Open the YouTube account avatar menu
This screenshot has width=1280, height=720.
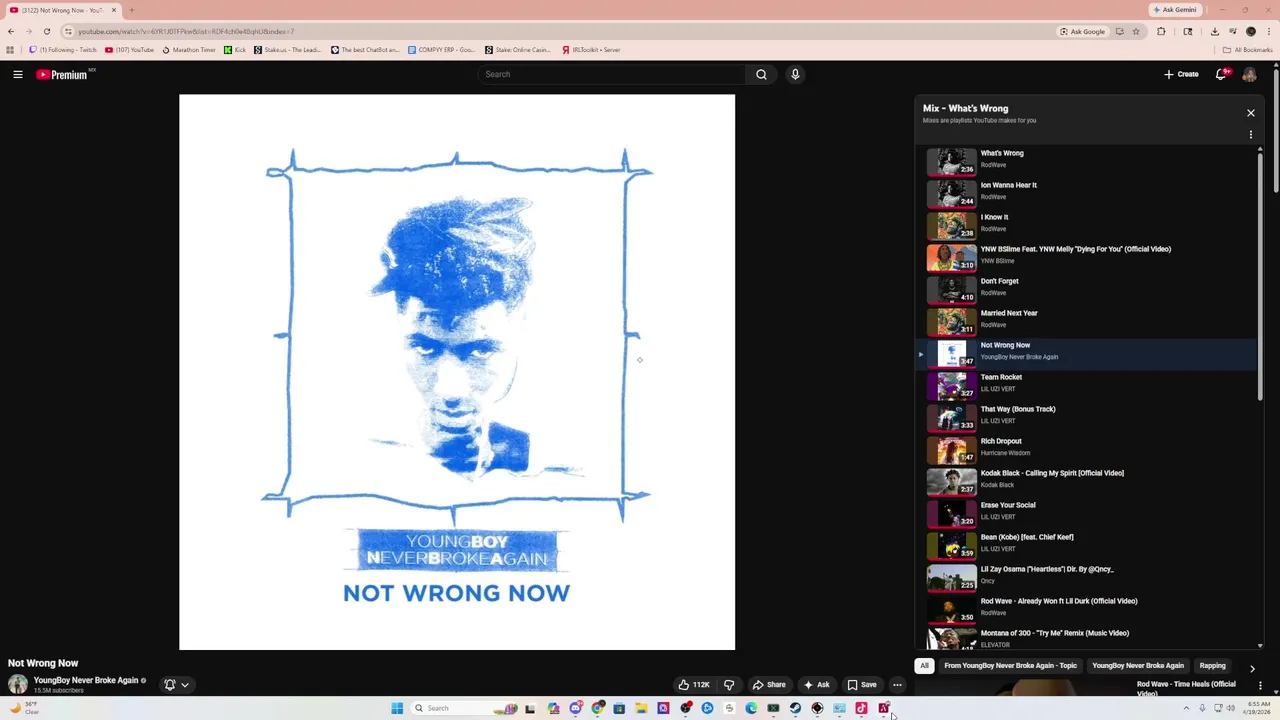1249,74
